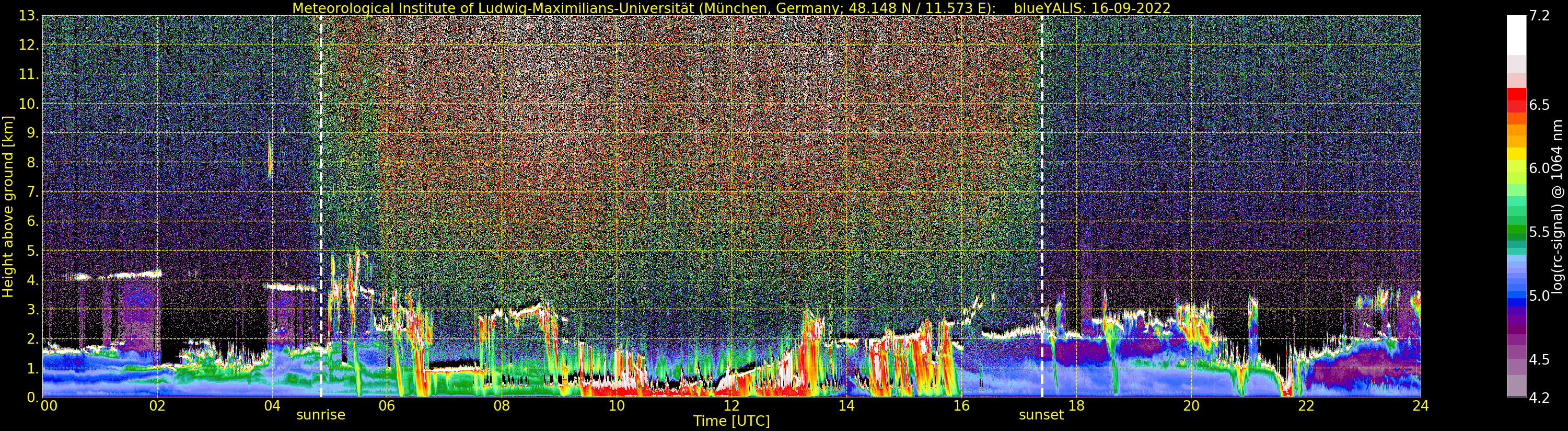This screenshot has height=431, width=1568.
Task: Click the '02' time axis tick label
Action: point(158,405)
